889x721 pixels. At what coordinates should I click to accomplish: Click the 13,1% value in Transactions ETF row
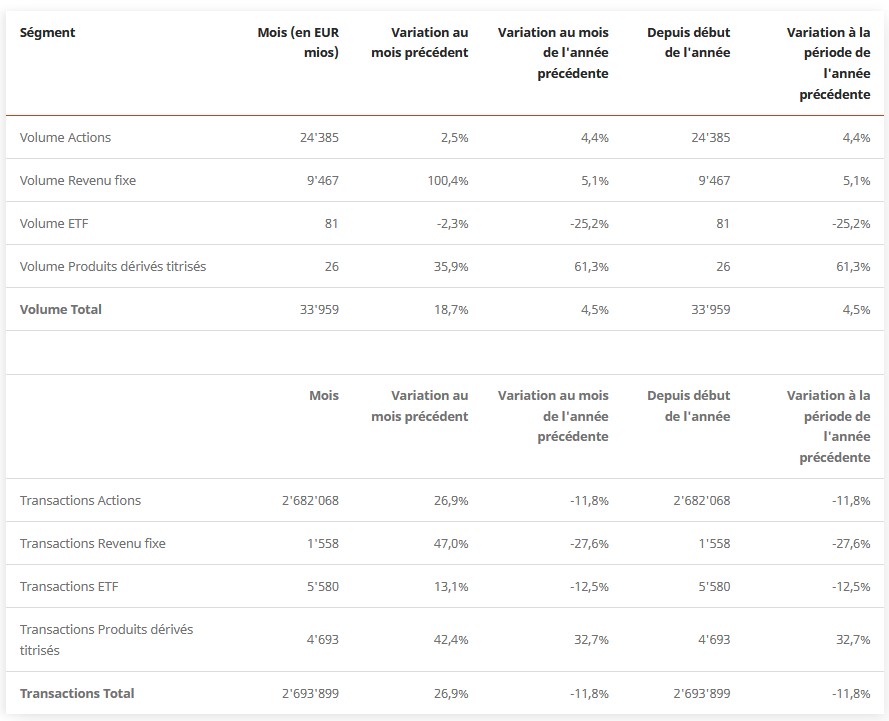(450, 586)
